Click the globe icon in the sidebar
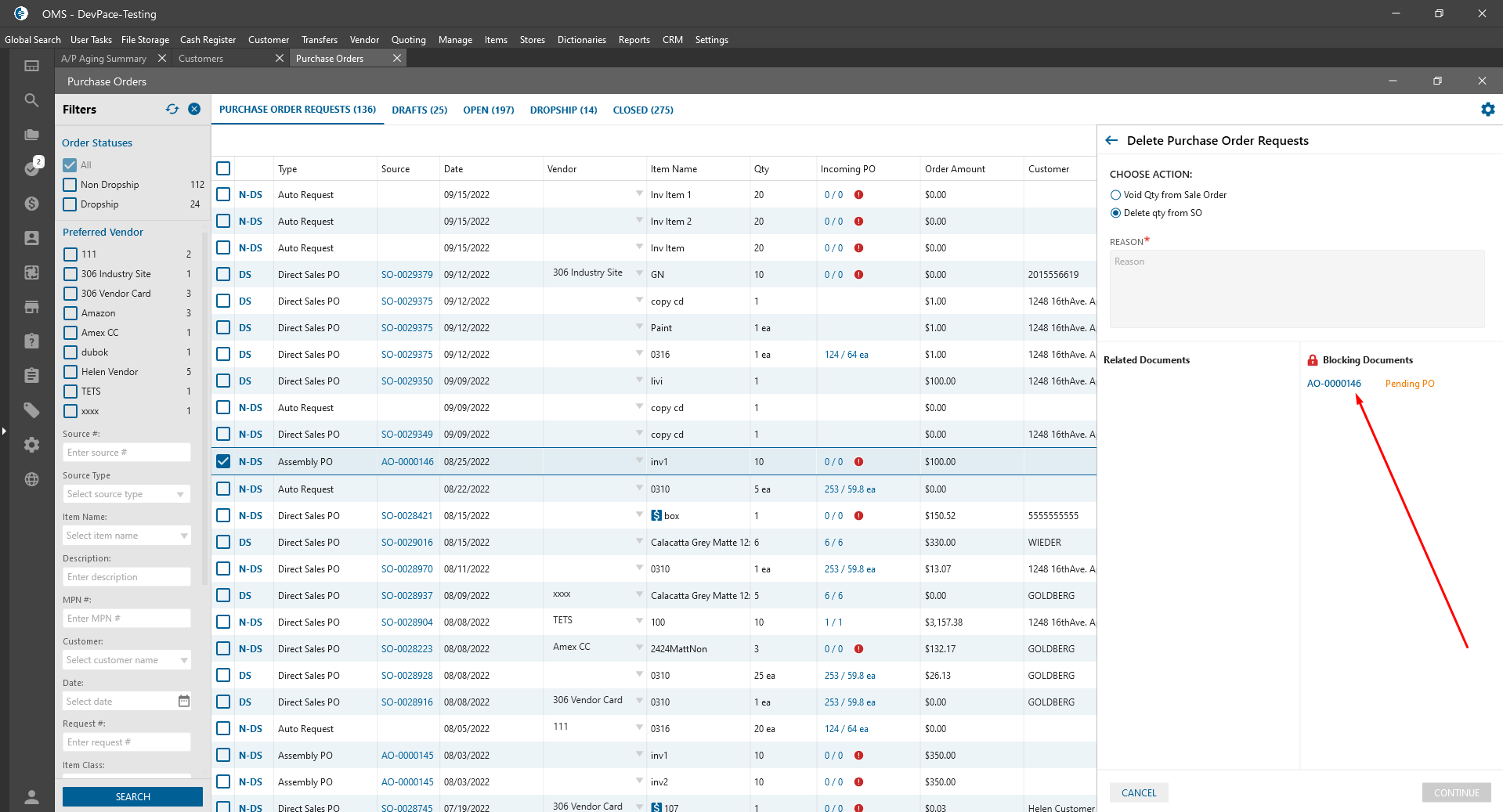1503x812 pixels. pos(31,479)
